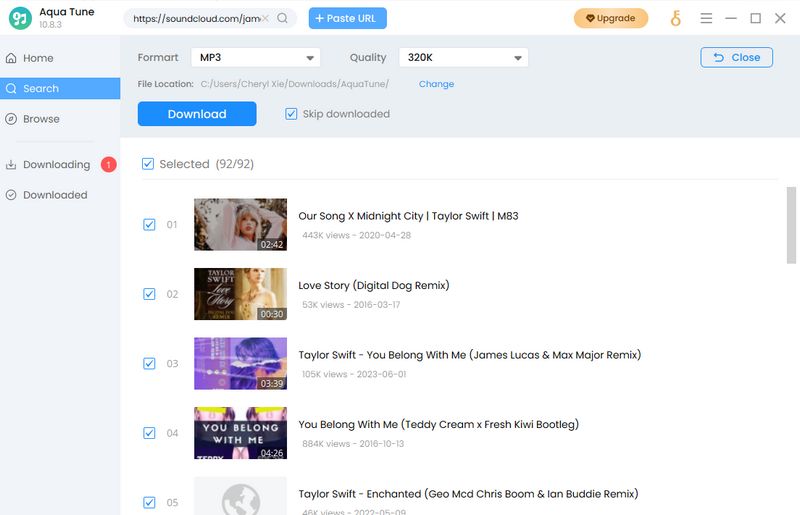Click the Upgrade button

point(611,18)
